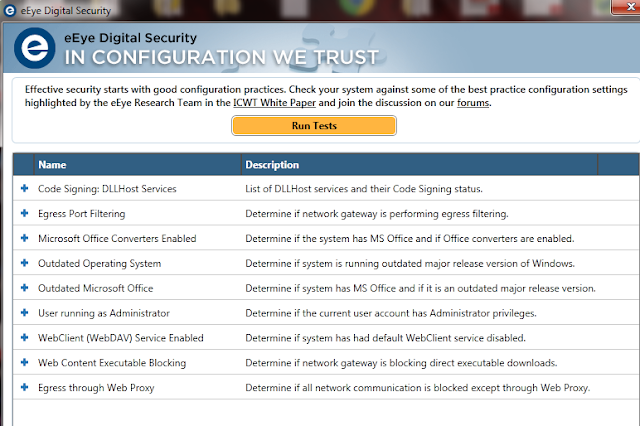Select the Egress Port Filtering name text
This screenshot has height=426, width=640.
pyautogui.click(x=82, y=214)
